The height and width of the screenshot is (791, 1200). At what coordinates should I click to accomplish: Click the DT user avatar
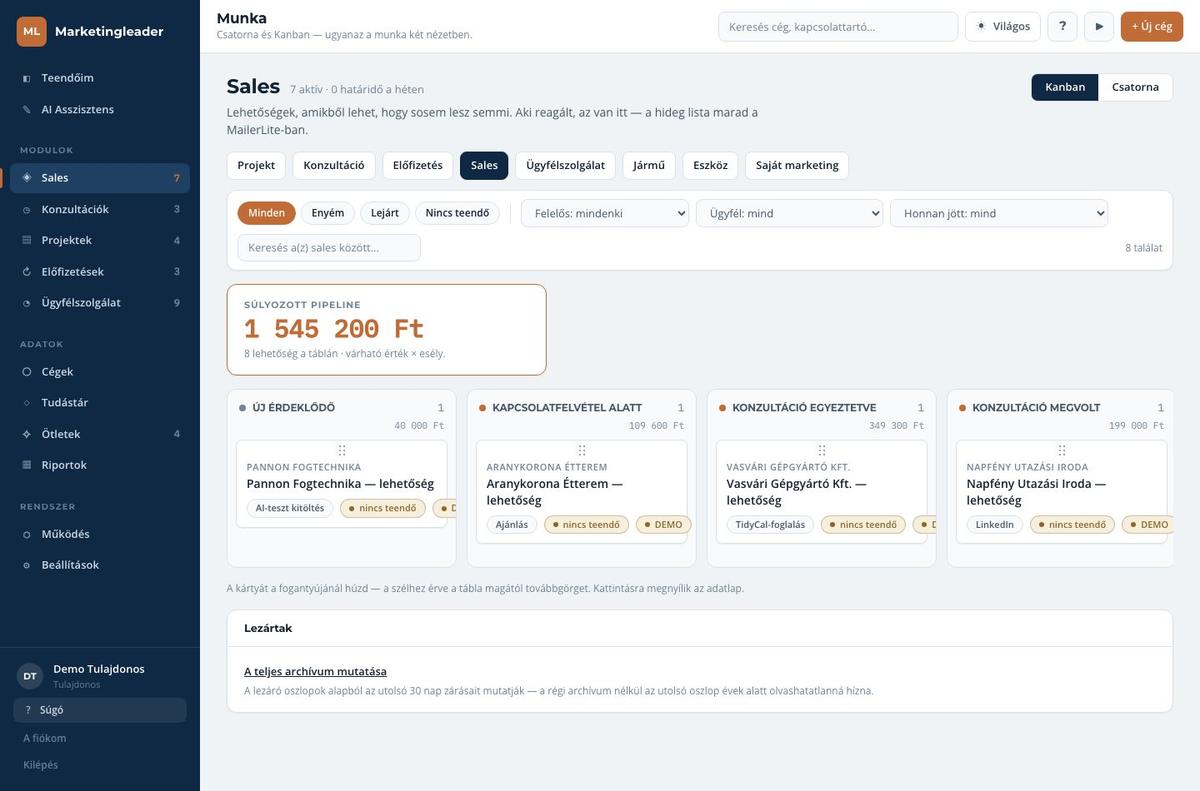coord(30,676)
